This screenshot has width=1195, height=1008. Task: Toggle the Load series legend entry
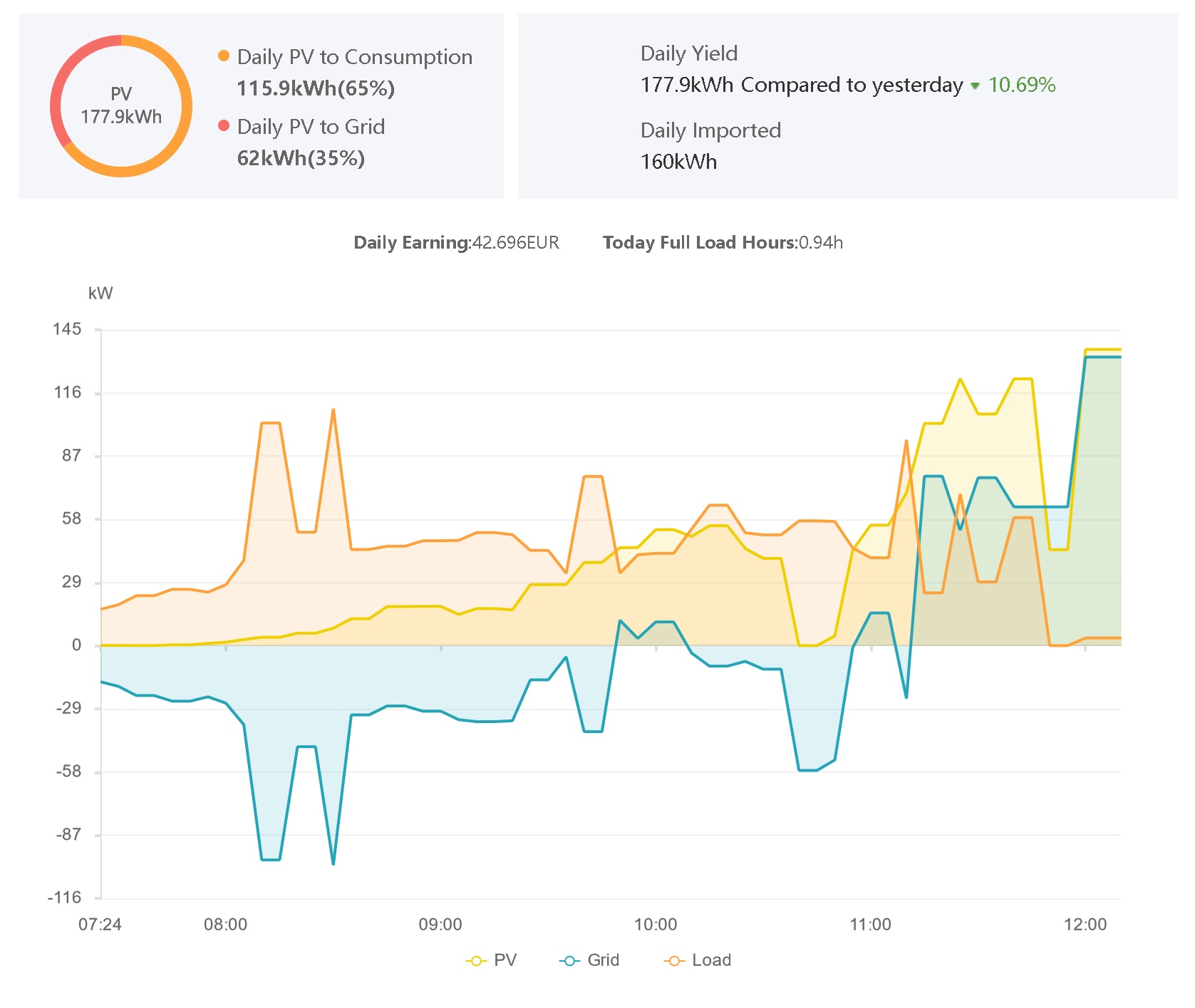click(697, 960)
